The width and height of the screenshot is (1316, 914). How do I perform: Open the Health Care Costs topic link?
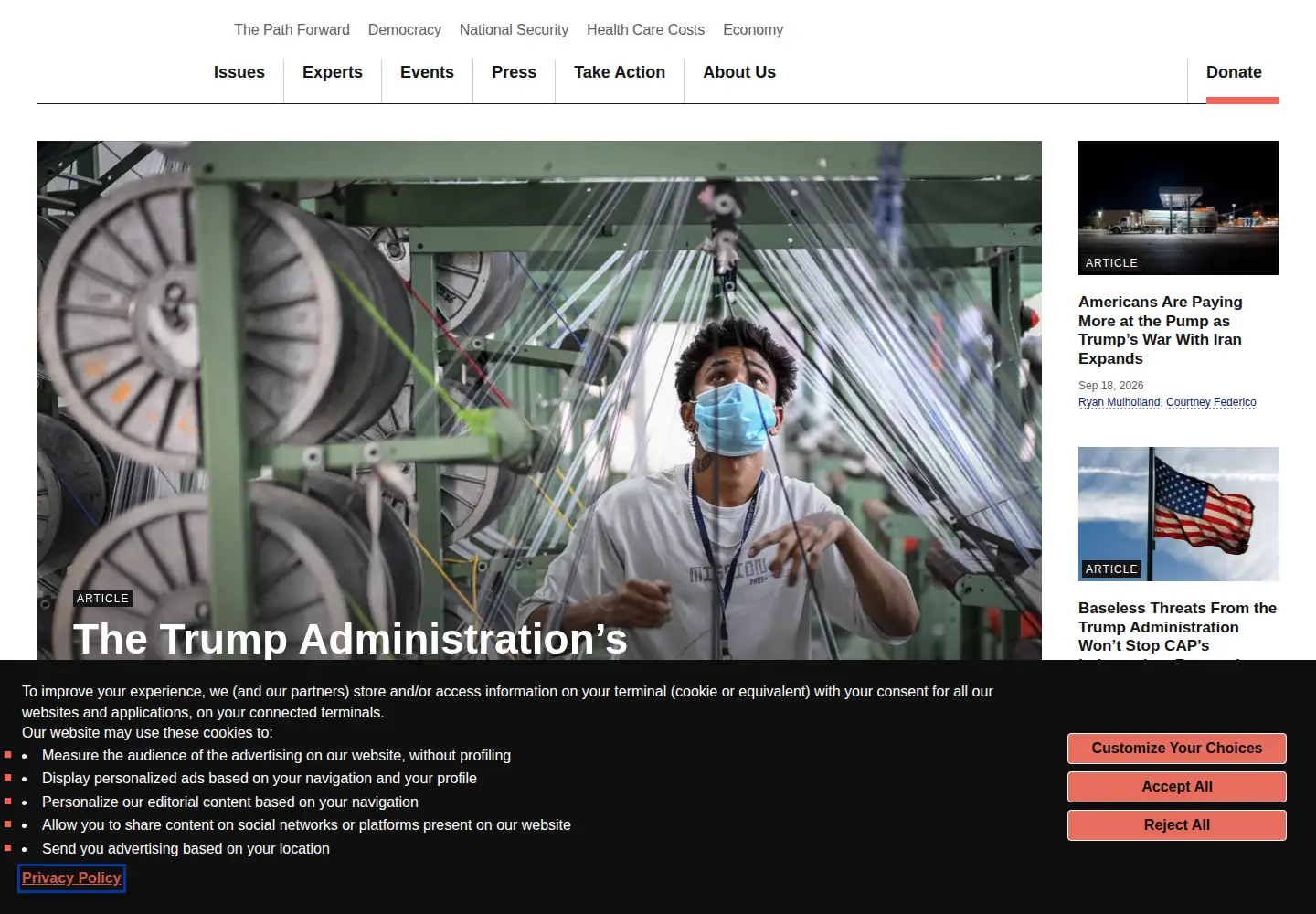(x=645, y=29)
